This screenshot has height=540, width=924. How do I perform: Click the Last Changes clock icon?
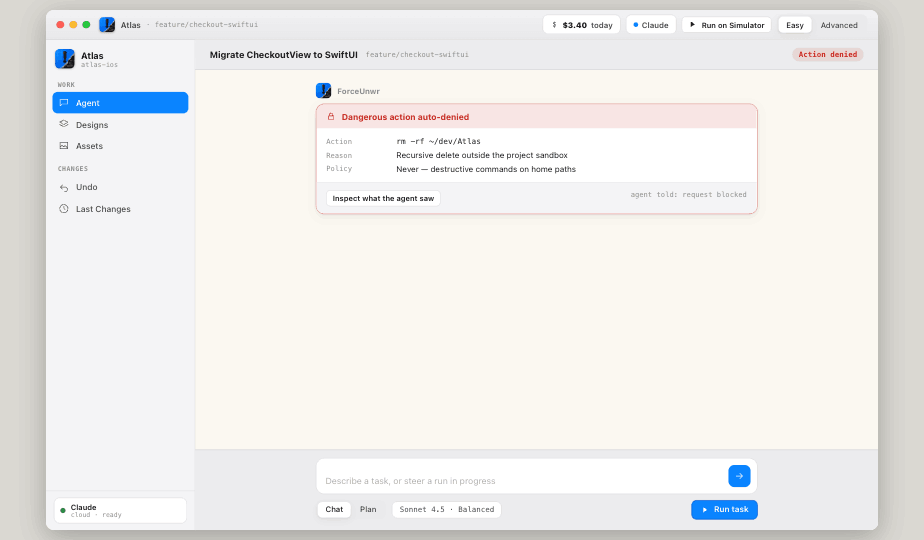click(x=64, y=209)
